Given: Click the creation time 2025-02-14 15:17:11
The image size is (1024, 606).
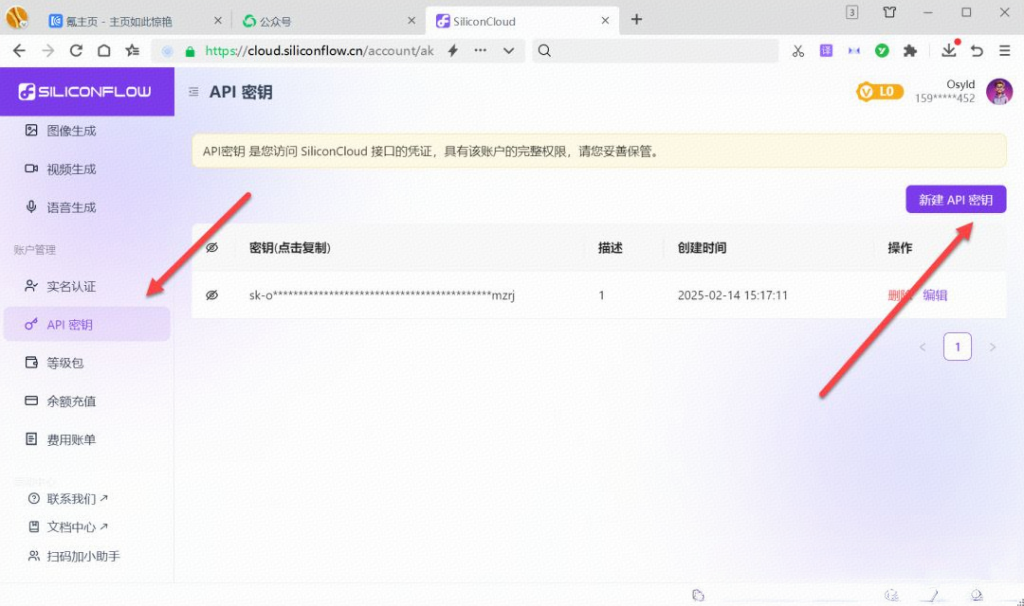Looking at the screenshot, I should point(733,295).
